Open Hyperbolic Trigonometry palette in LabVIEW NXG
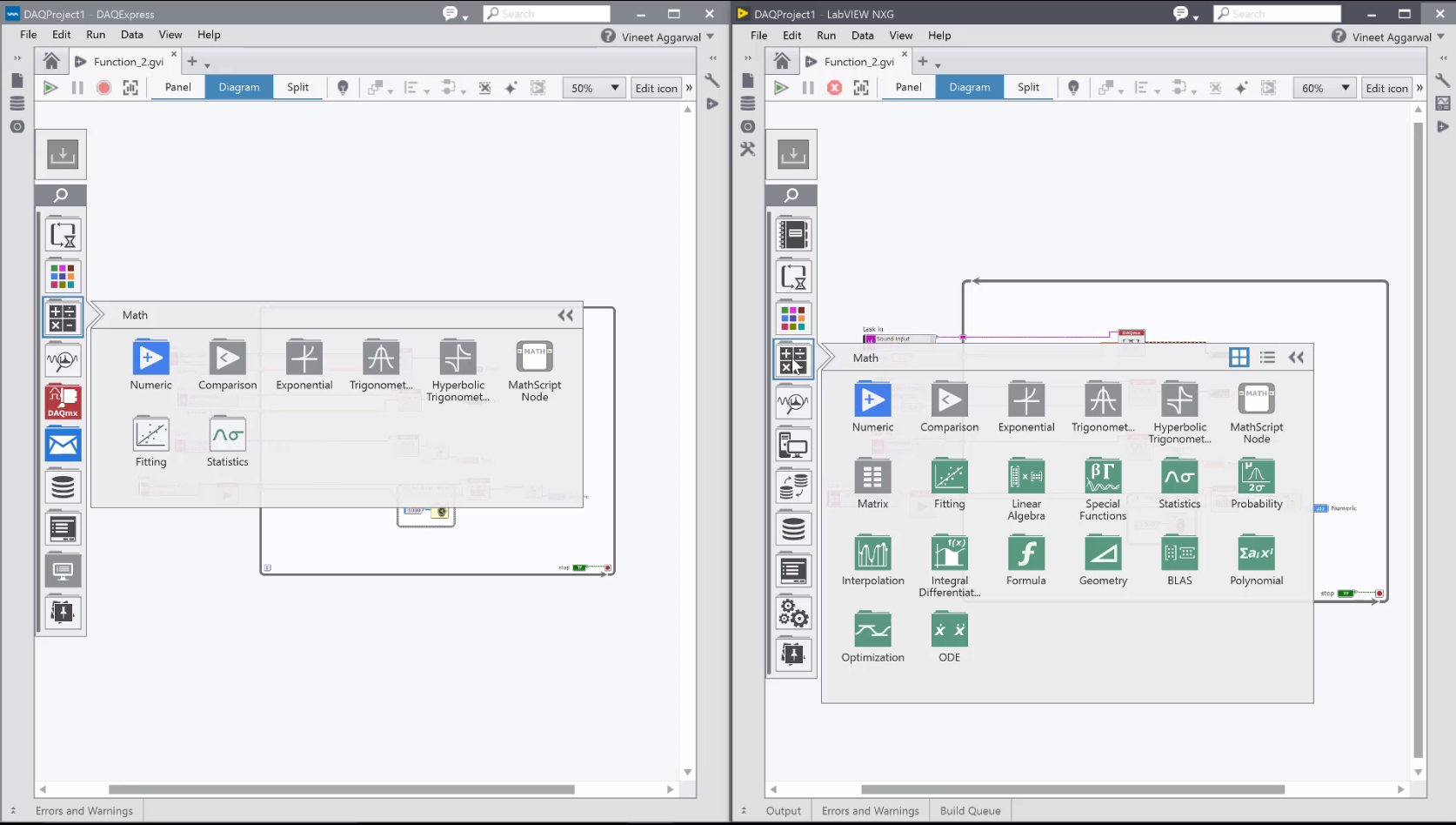 click(1179, 412)
